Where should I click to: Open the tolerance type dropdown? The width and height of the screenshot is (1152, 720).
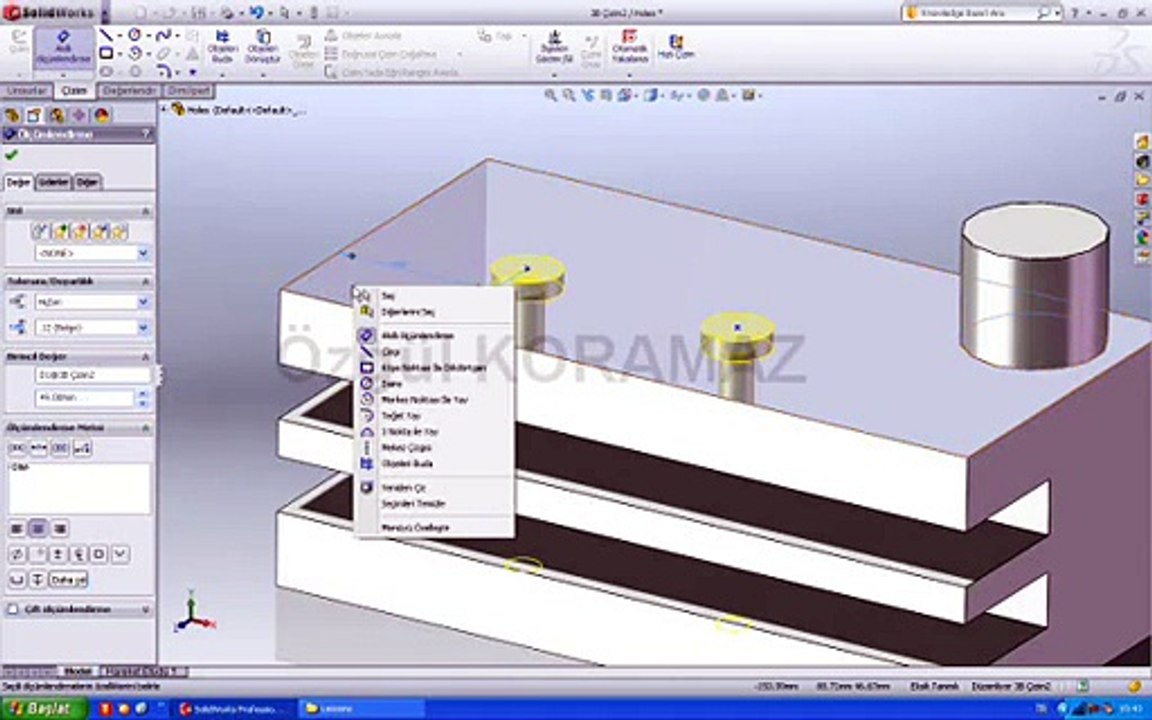[143, 302]
